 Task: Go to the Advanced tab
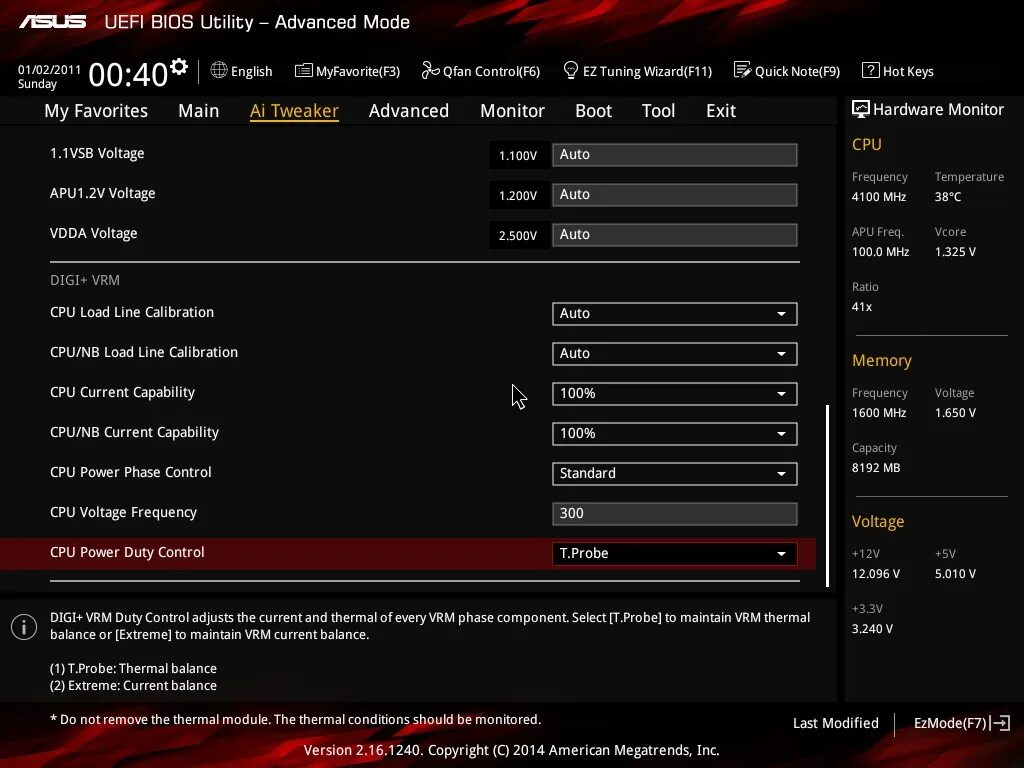(x=409, y=110)
